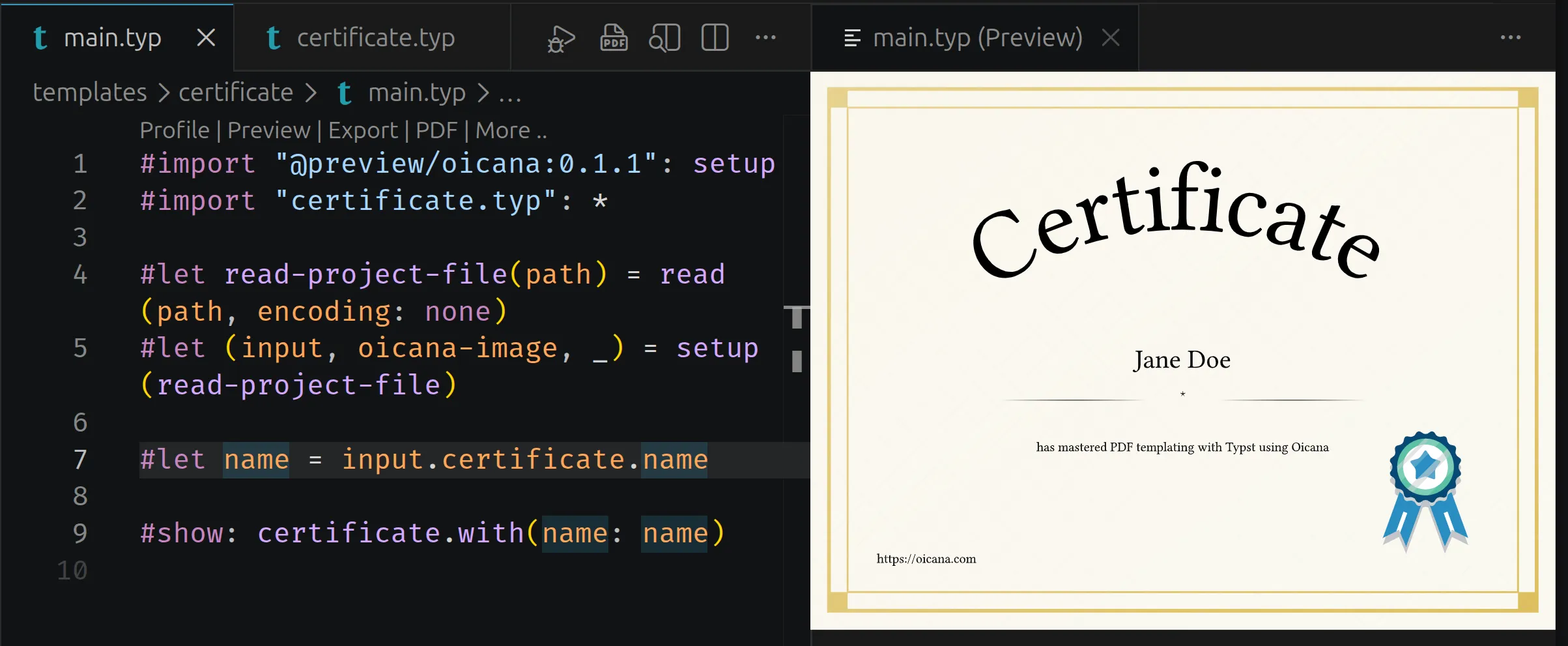Export document as PDF via toolbar icon
Viewport: 1568px width, 646px height.
[614, 38]
